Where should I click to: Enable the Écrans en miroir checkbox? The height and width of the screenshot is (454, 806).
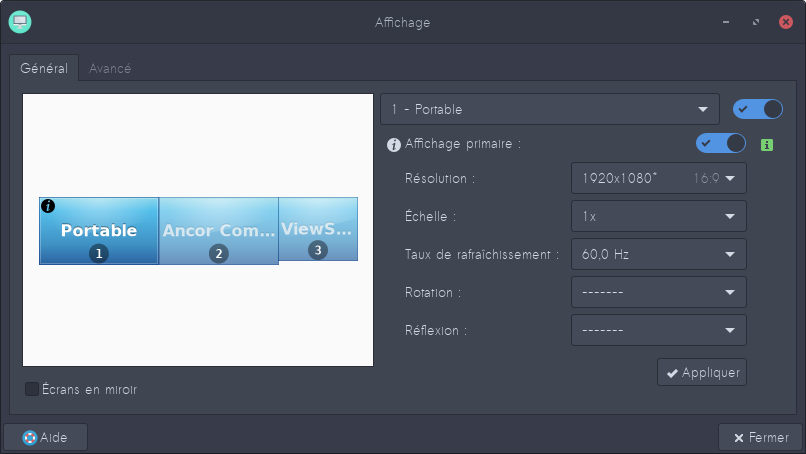pos(32,389)
